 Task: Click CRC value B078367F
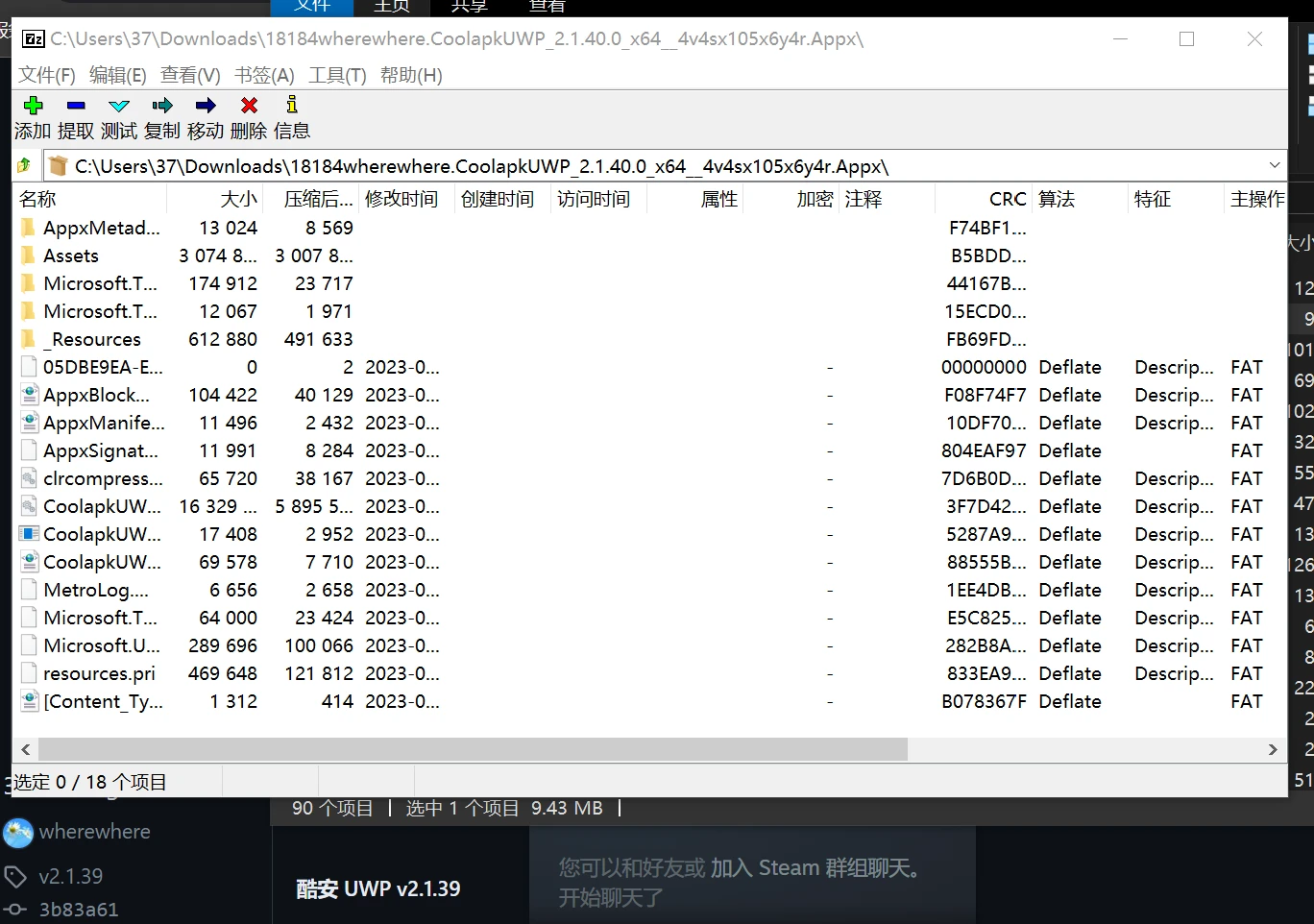point(984,701)
